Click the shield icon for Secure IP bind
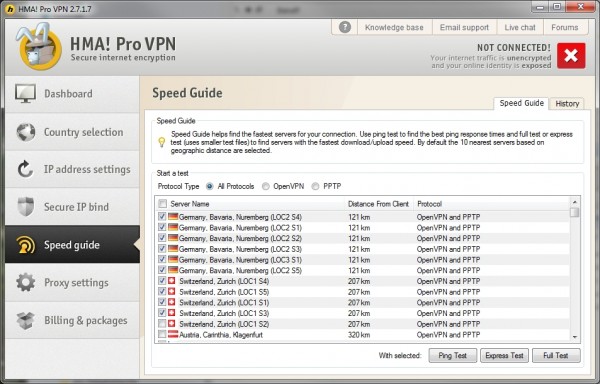The image size is (600, 384). click(26, 207)
